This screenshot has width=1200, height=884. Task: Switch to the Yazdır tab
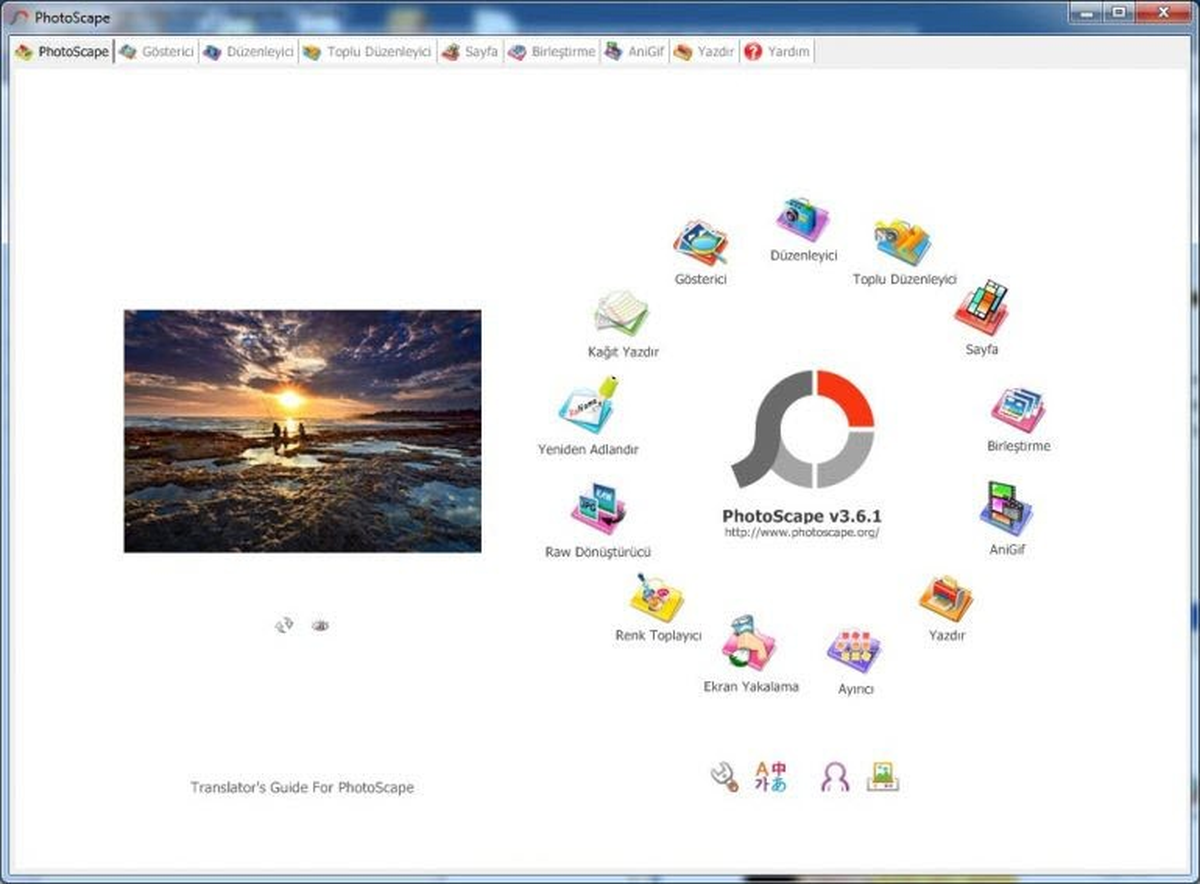click(x=704, y=52)
